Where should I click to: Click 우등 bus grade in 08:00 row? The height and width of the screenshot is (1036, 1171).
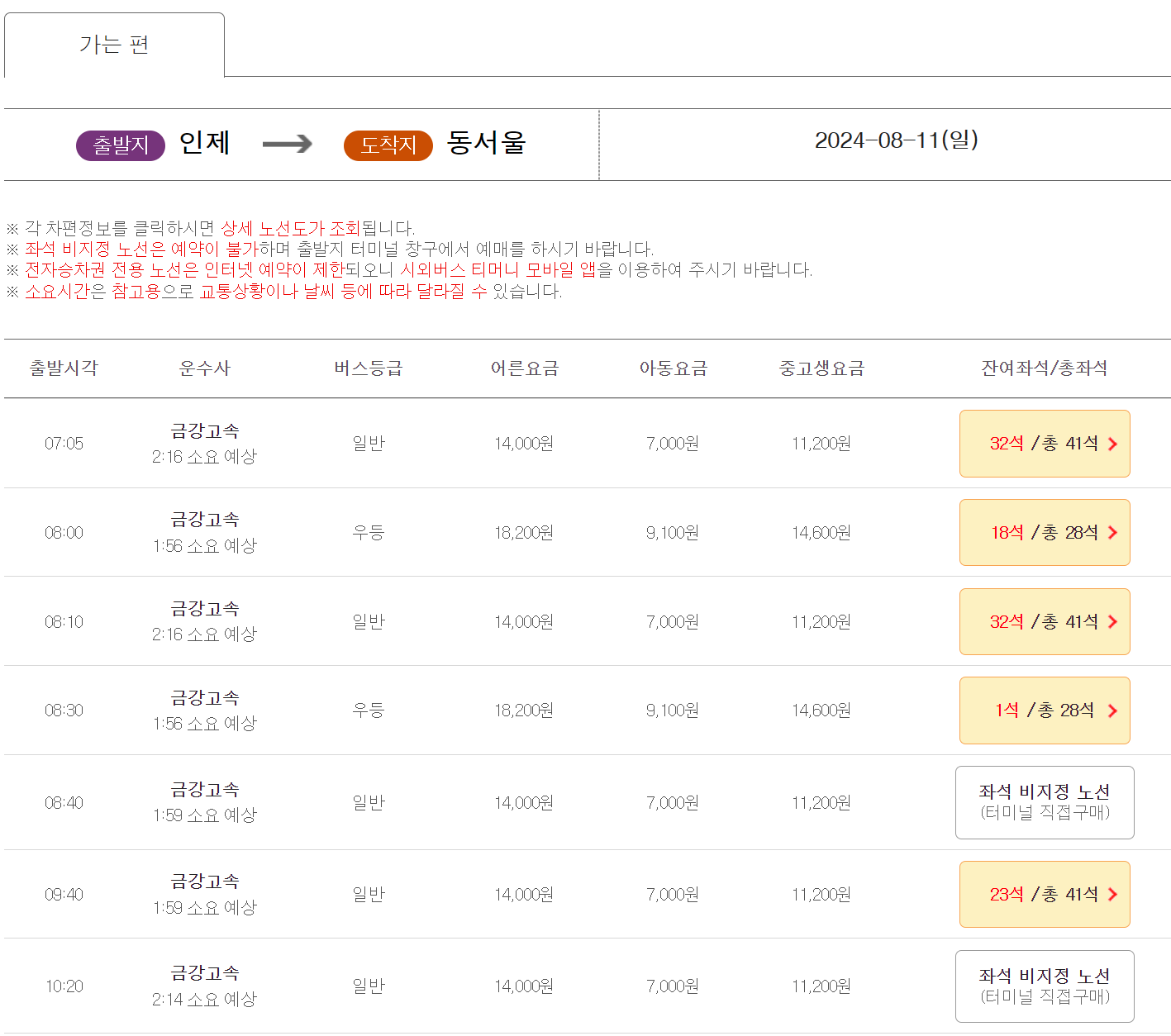pyautogui.click(x=369, y=533)
